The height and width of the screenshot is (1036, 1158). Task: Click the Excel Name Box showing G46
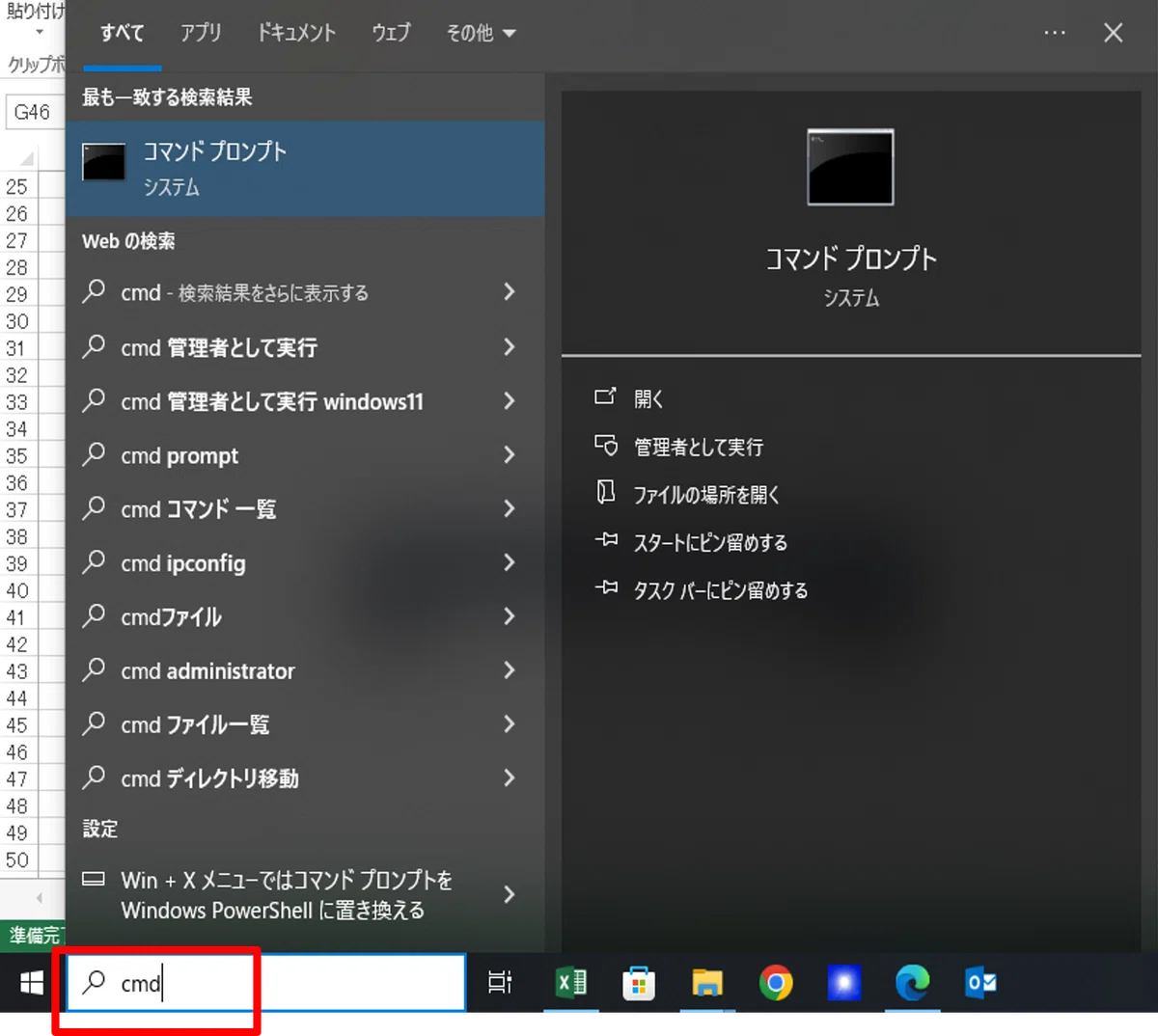(35, 112)
